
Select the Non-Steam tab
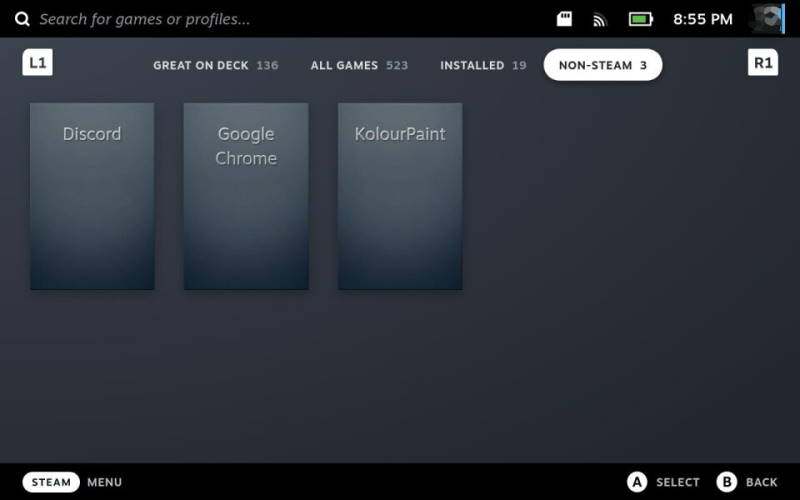(x=603, y=65)
